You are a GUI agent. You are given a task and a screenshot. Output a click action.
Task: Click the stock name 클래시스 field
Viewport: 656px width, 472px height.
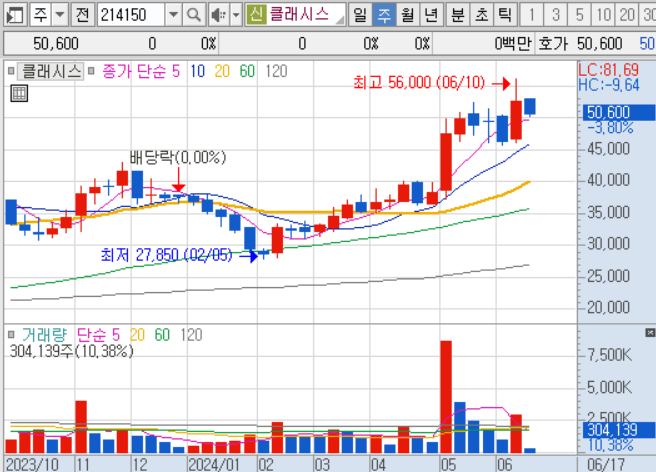(305, 15)
